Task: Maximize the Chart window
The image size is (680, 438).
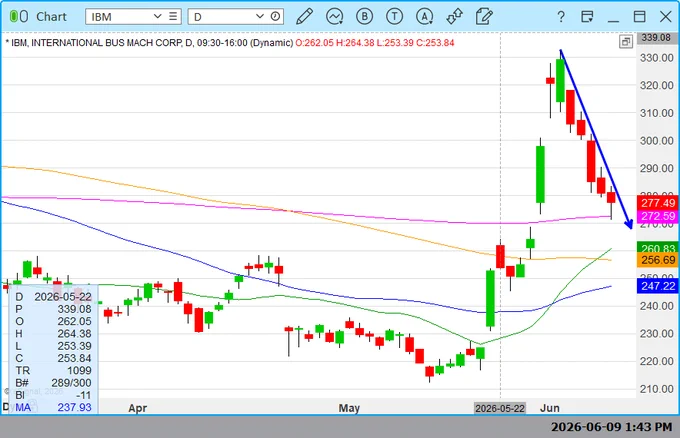Action: coord(639,16)
